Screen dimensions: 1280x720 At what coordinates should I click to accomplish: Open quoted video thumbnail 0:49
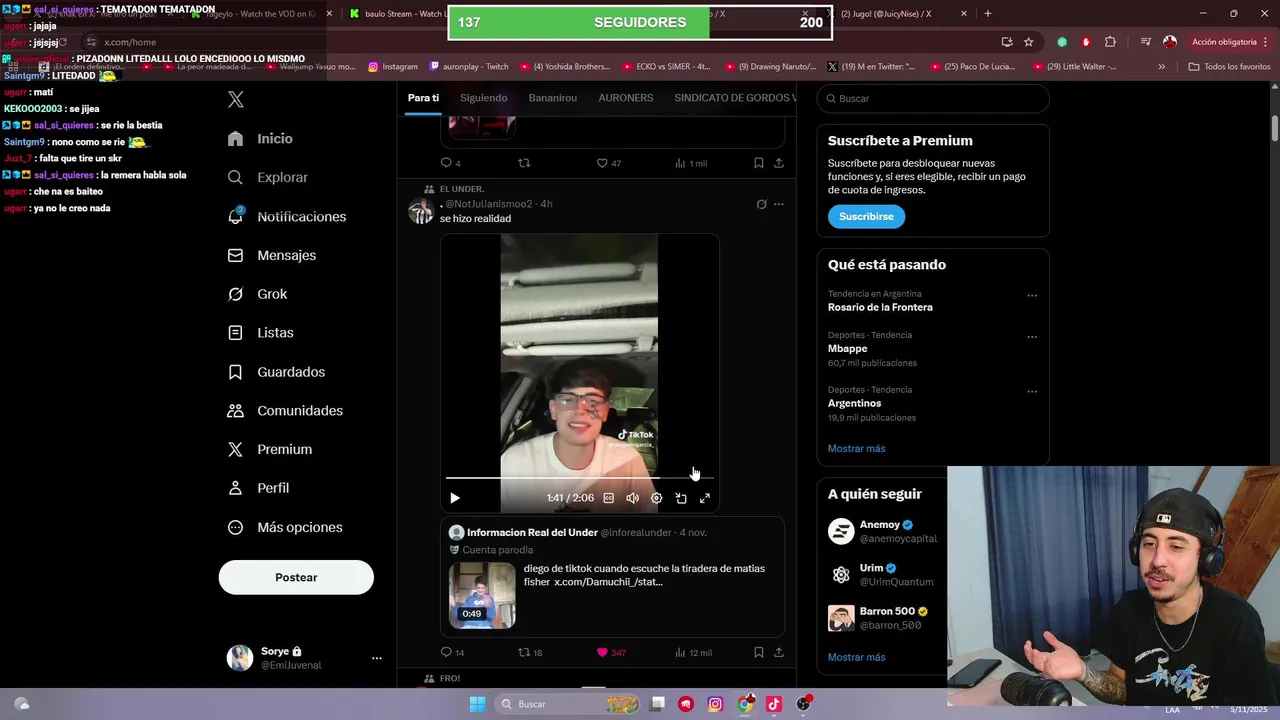pyautogui.click(x=482, y=595)
